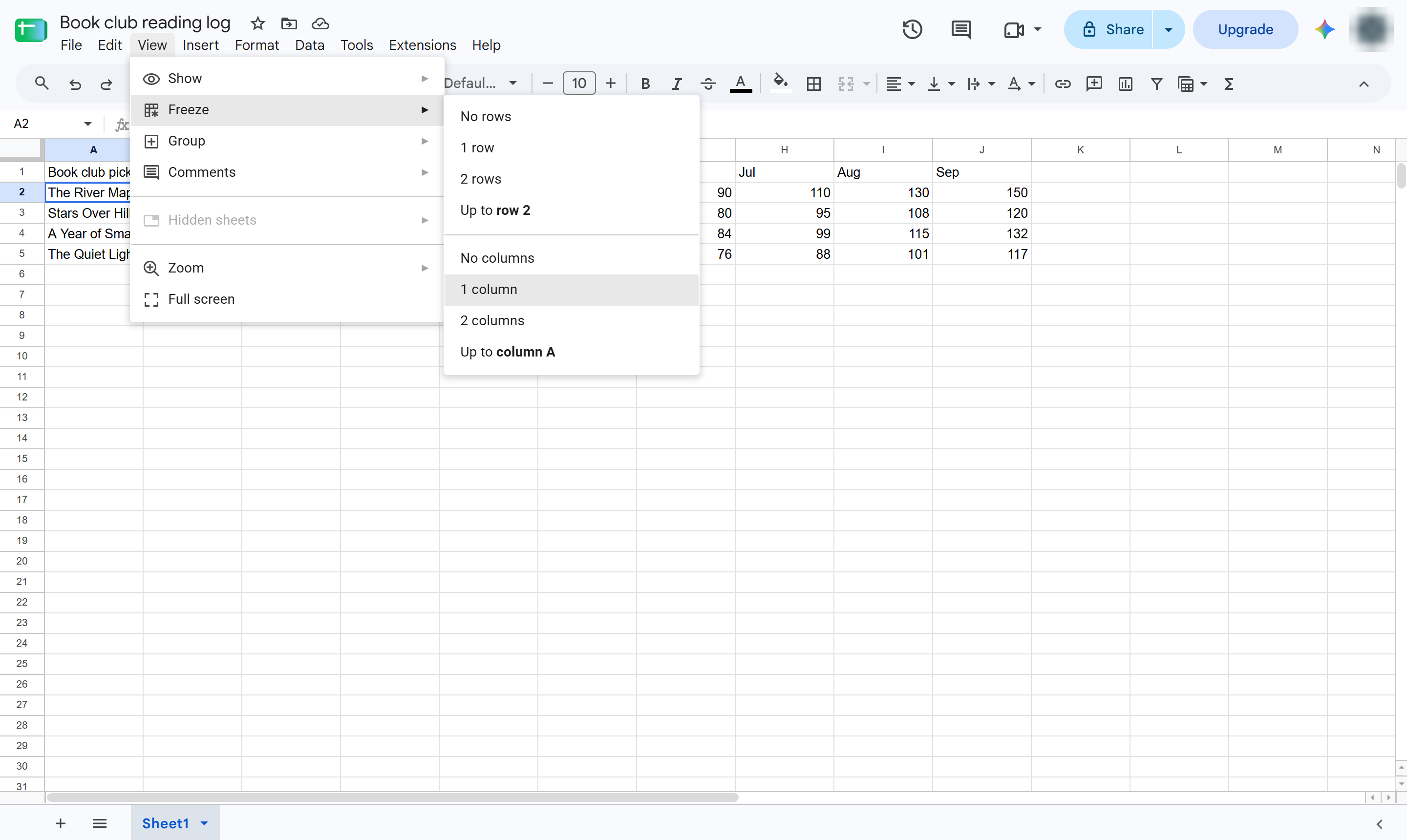Open the Functions sigma icon

1229,84
